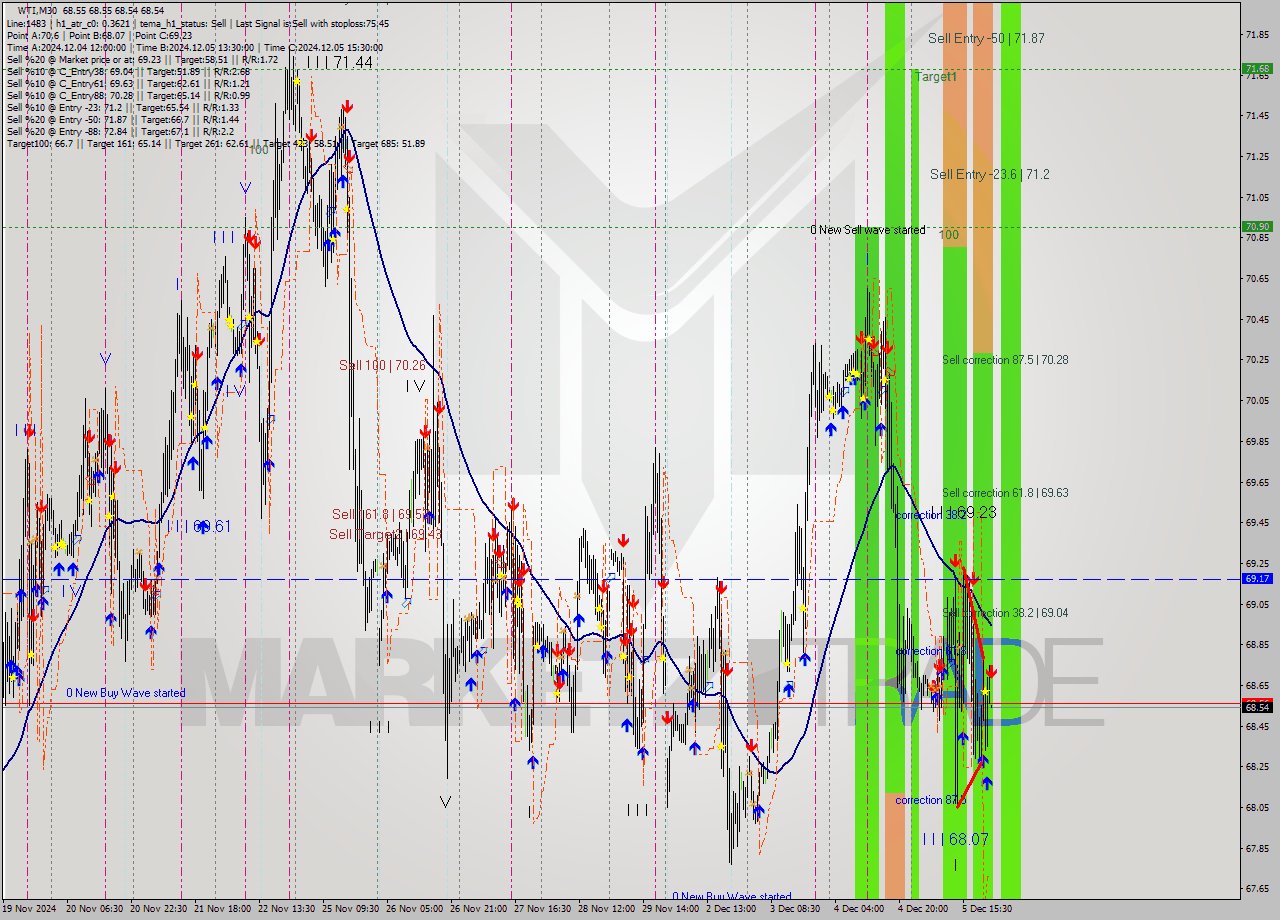The image size is (1280, 920).
Task: Click the '26 Nov 21:00' time label
Action: pyautogui.click(x=479, y=909)
